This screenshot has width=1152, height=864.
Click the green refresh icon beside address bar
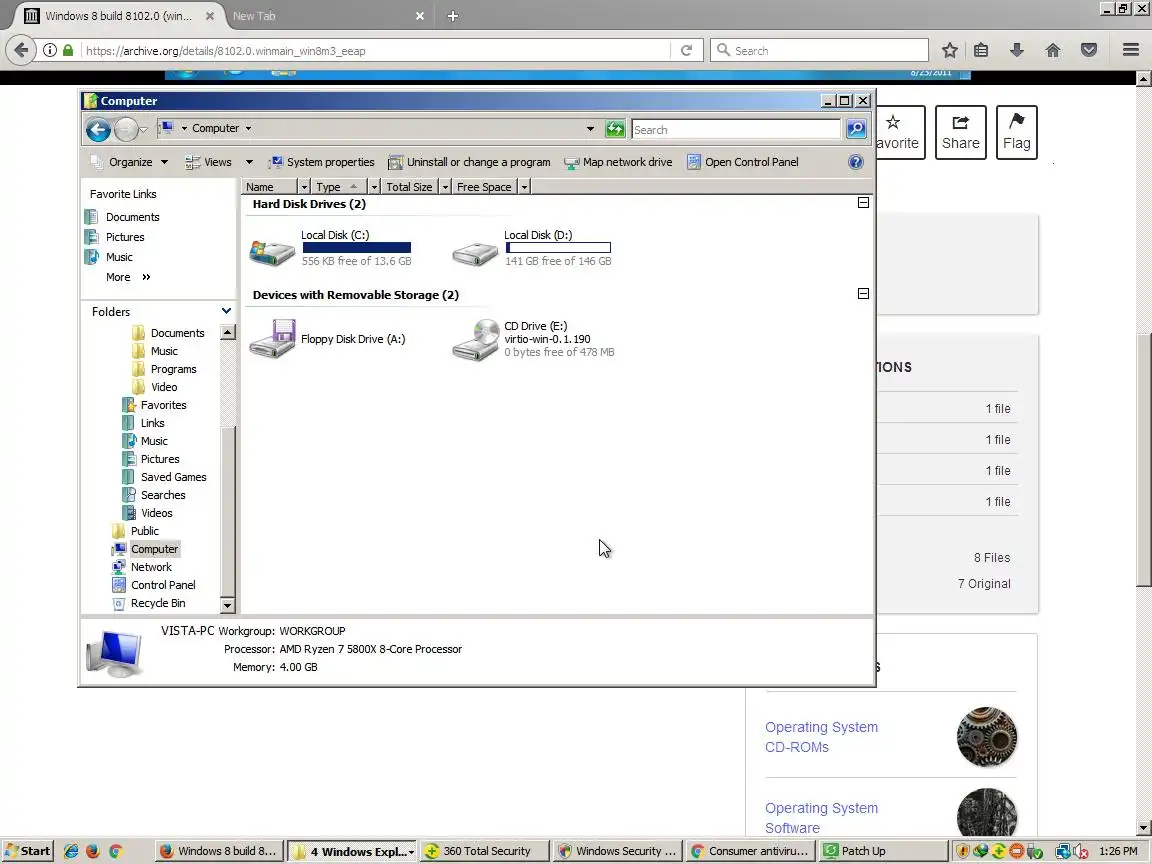click(x=614, y=129)
